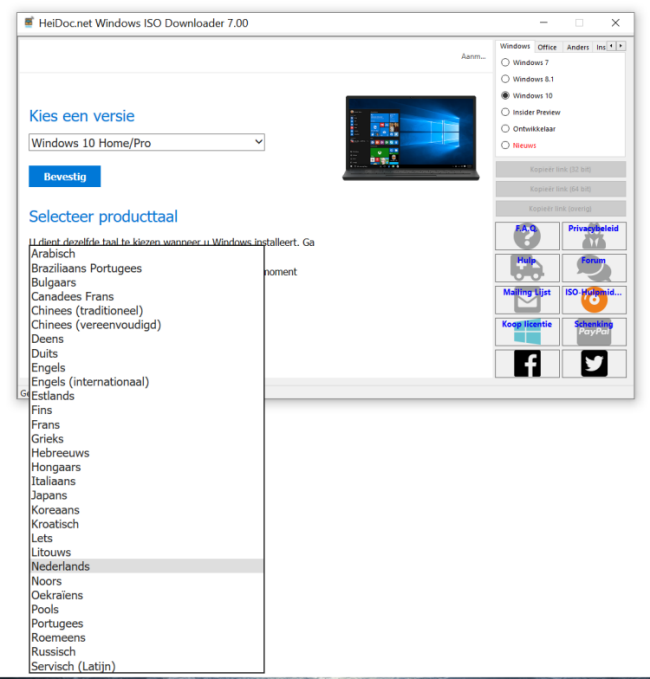The image size is (650, 679).
Task: Select Oekraïens language option
Action: click(x=147, y=595)
